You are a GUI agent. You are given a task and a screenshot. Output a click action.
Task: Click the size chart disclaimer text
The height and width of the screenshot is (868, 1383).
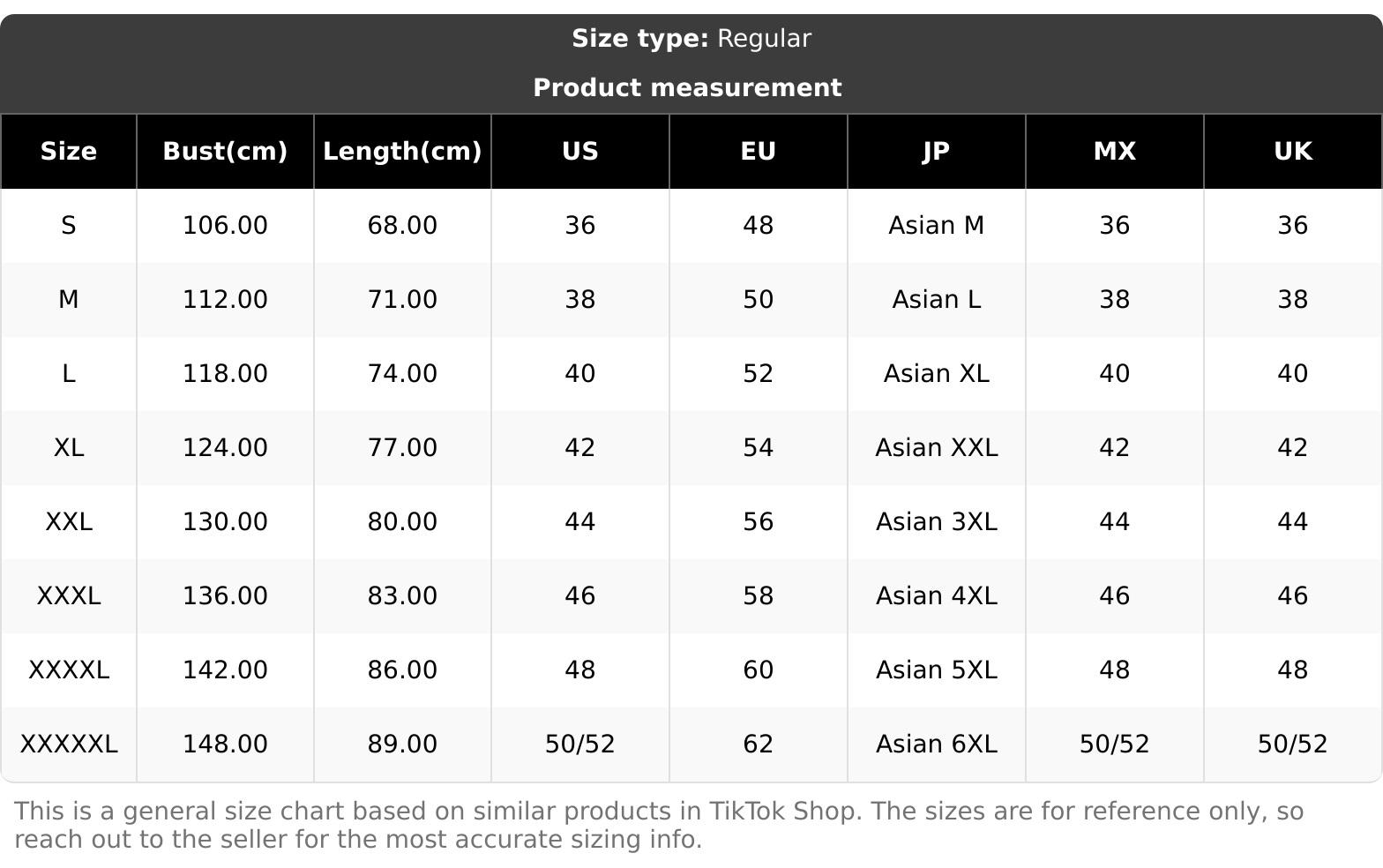coord(658,825)
